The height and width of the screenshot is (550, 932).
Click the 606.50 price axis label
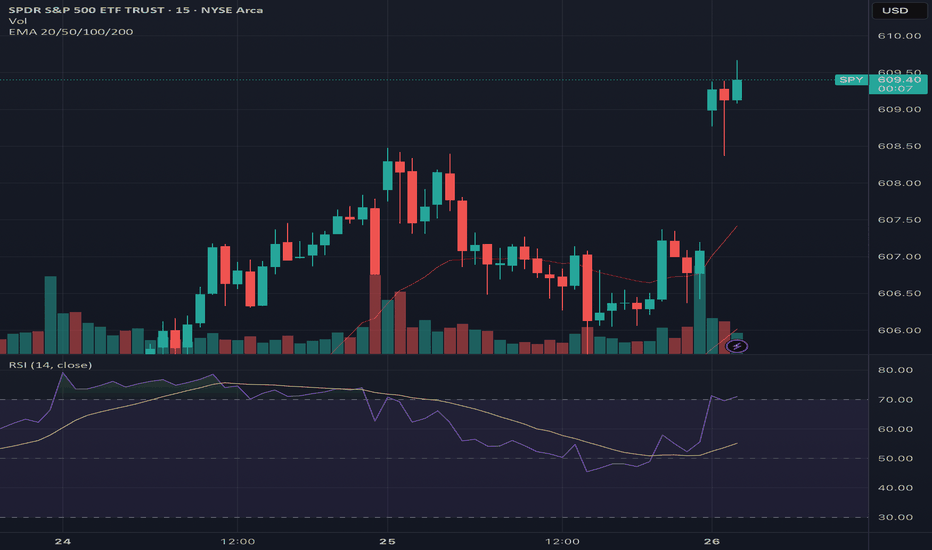(x=899, y=294)
